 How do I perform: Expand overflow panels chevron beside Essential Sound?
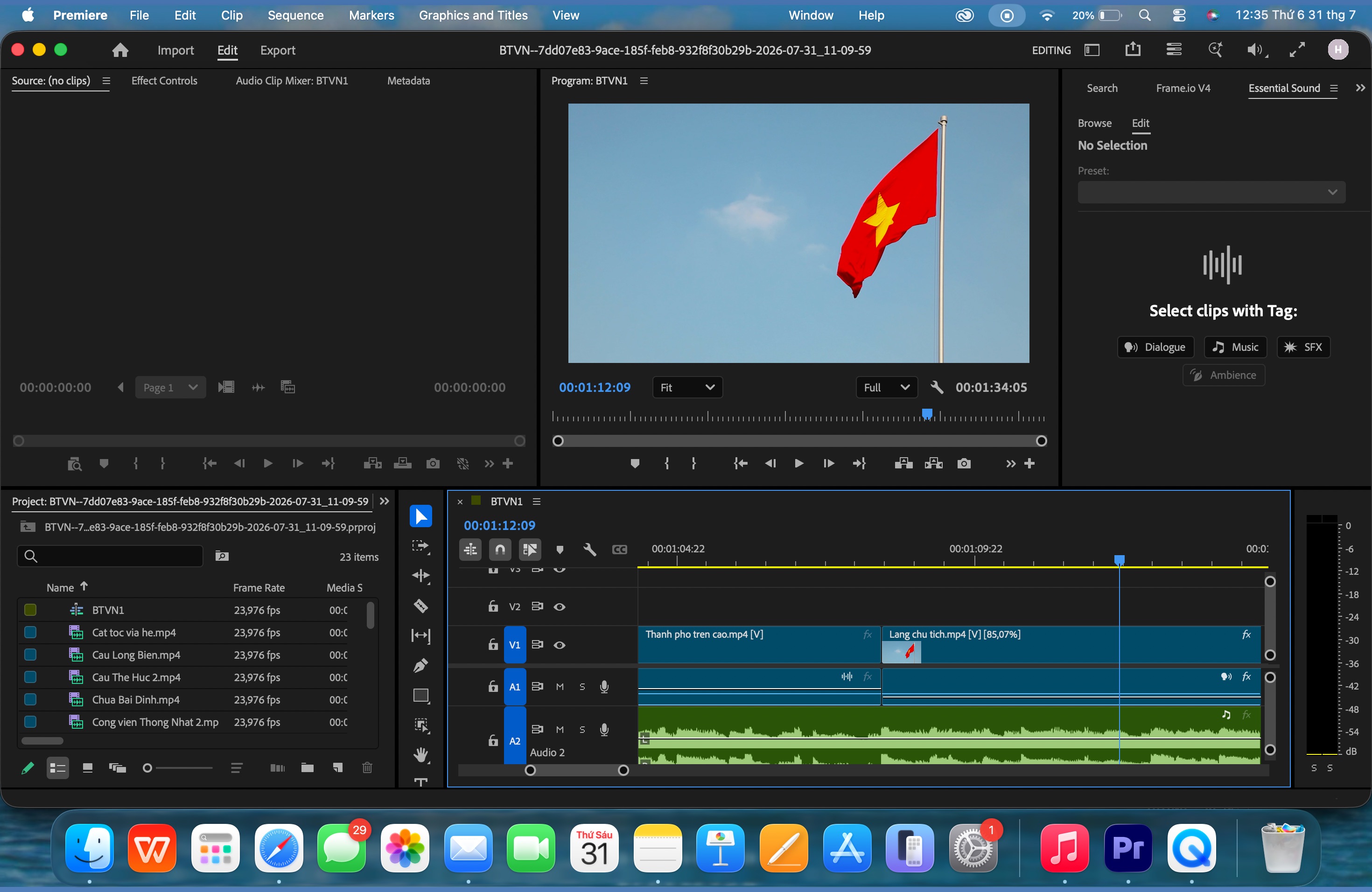point(1360,88)
